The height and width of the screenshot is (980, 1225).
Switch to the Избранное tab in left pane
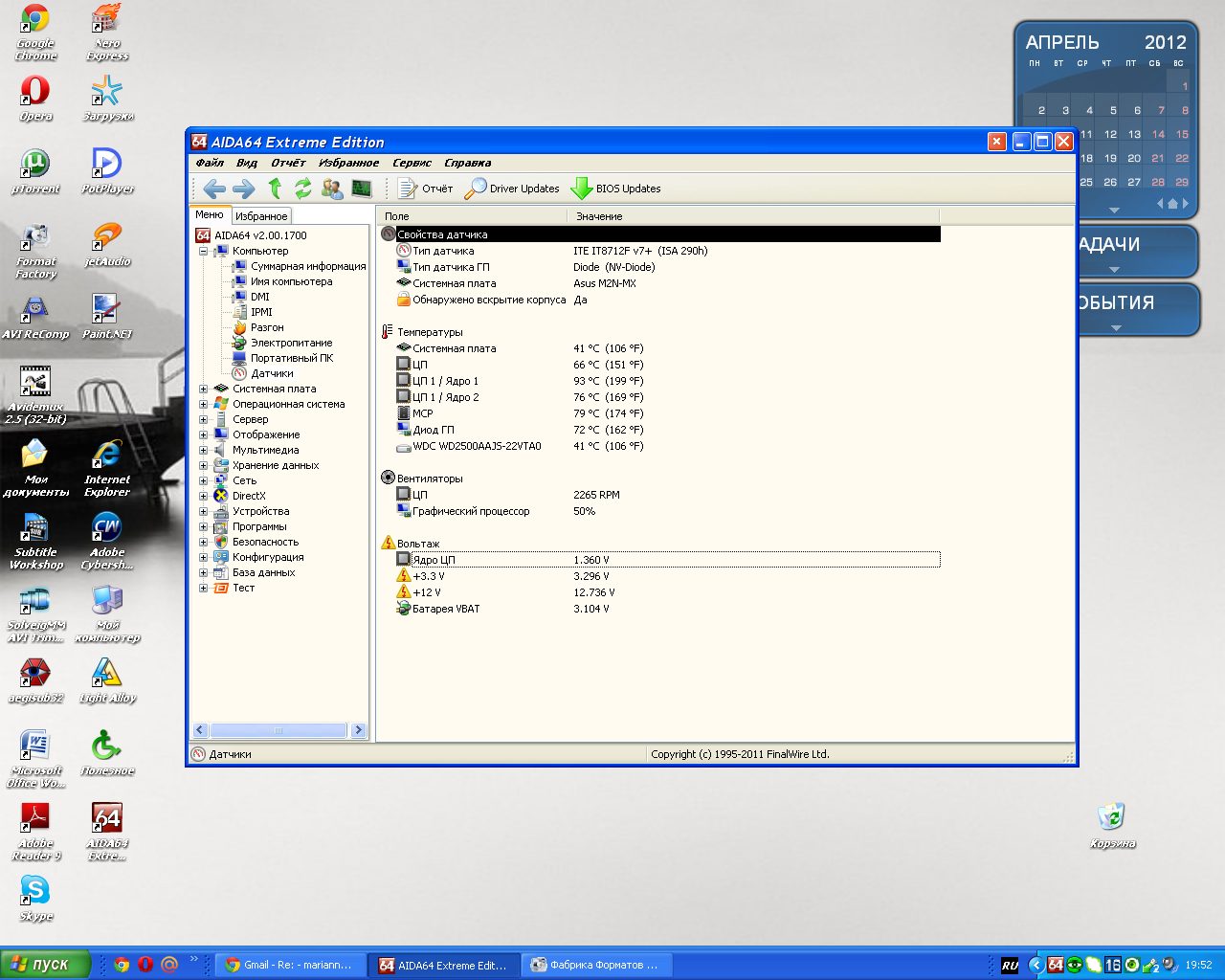click(x=261, y=216)
